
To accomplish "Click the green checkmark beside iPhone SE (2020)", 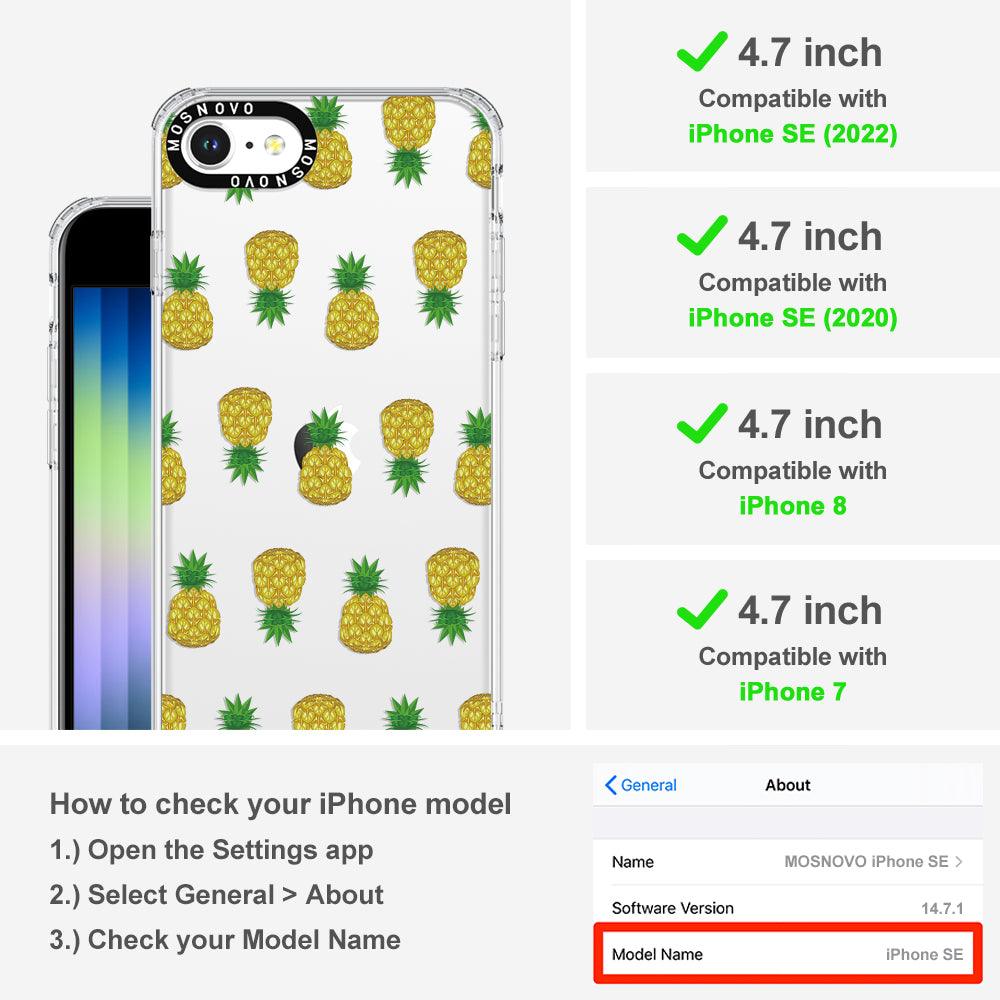I will [702, 235].
